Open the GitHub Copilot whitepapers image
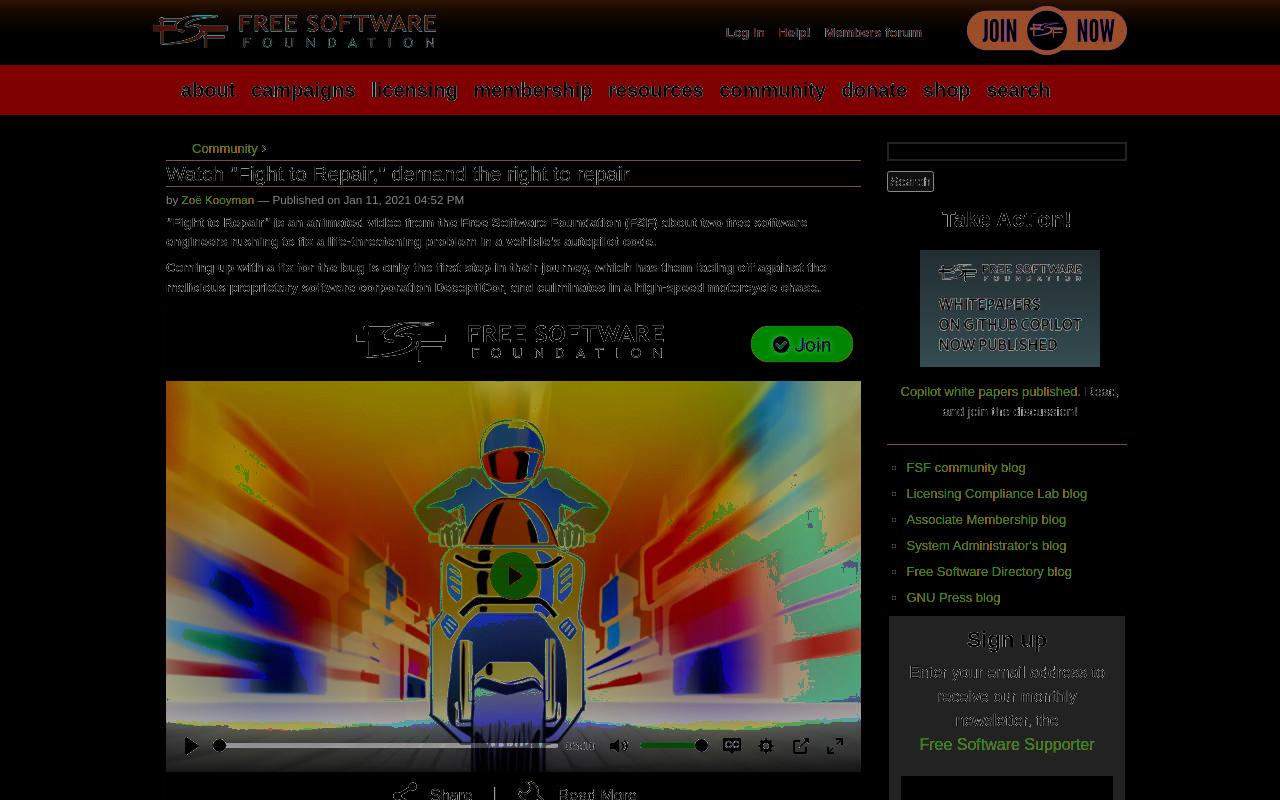The width and height of the screenshot is (1280, 800). (x=1010, y=308)
